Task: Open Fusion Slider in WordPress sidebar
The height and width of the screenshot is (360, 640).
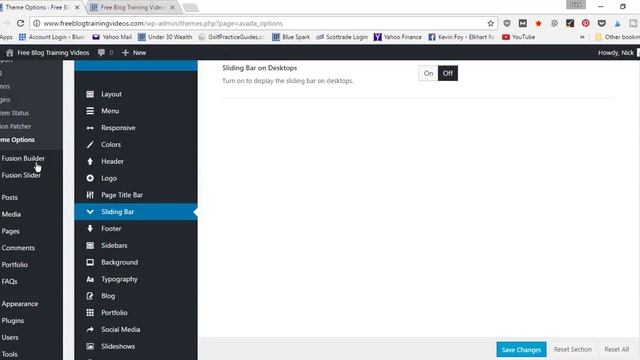Action: pos(21,175)
